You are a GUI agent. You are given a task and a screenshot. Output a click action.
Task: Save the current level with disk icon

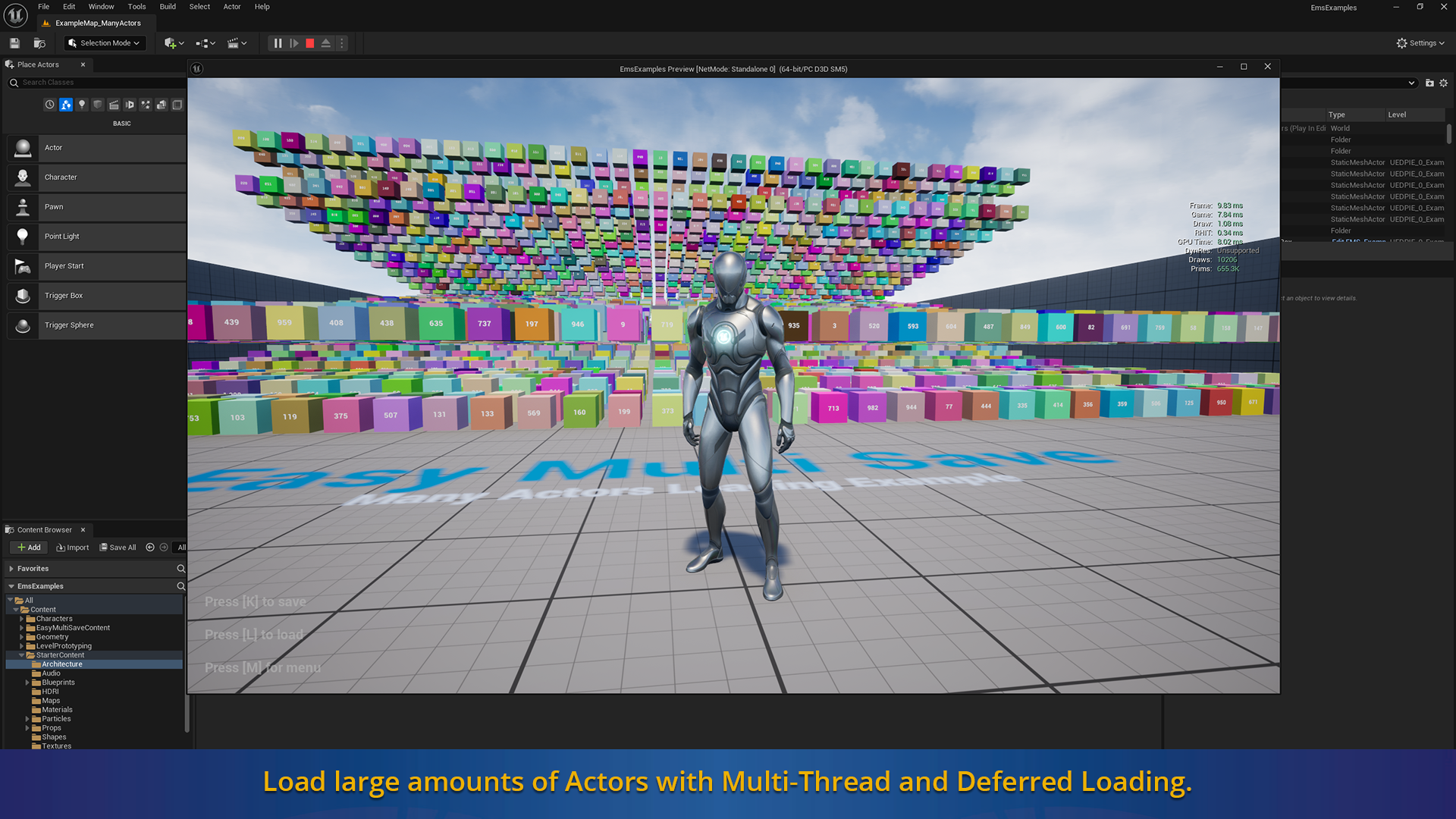coord(14,43)
